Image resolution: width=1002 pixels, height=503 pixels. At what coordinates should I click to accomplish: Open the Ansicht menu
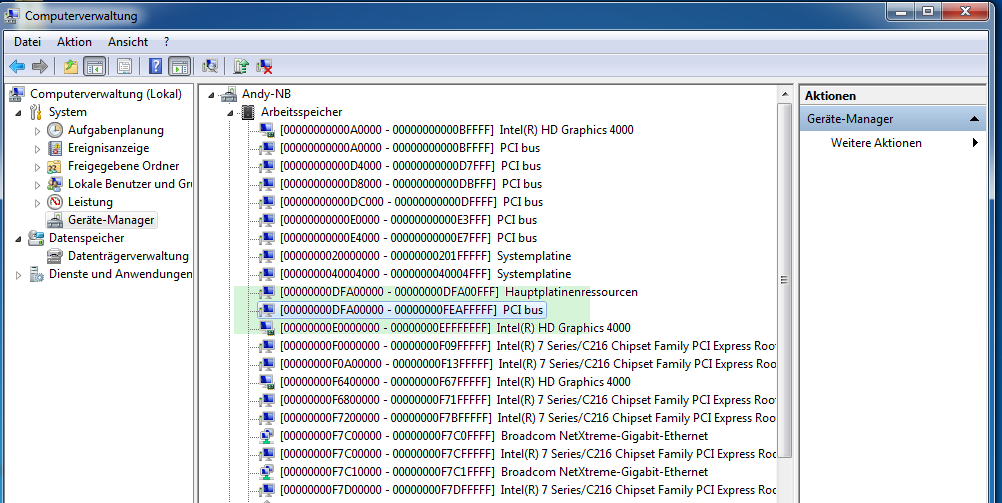(x=128, y=42)
